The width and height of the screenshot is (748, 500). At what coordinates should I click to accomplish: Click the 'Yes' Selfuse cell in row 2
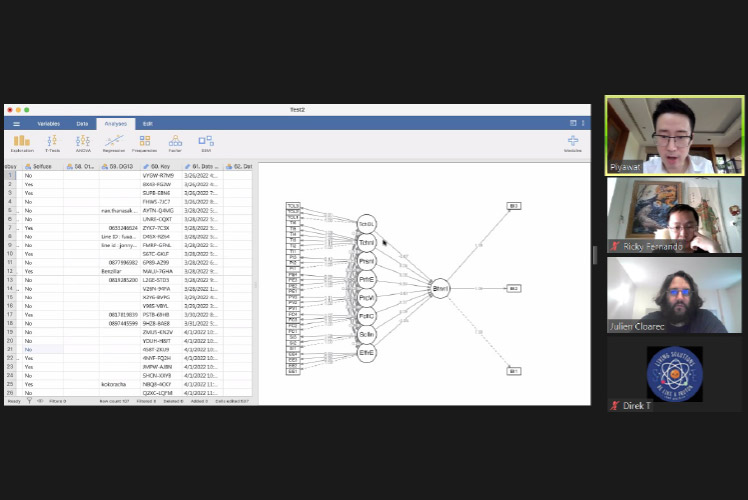(x=42, y=184)
